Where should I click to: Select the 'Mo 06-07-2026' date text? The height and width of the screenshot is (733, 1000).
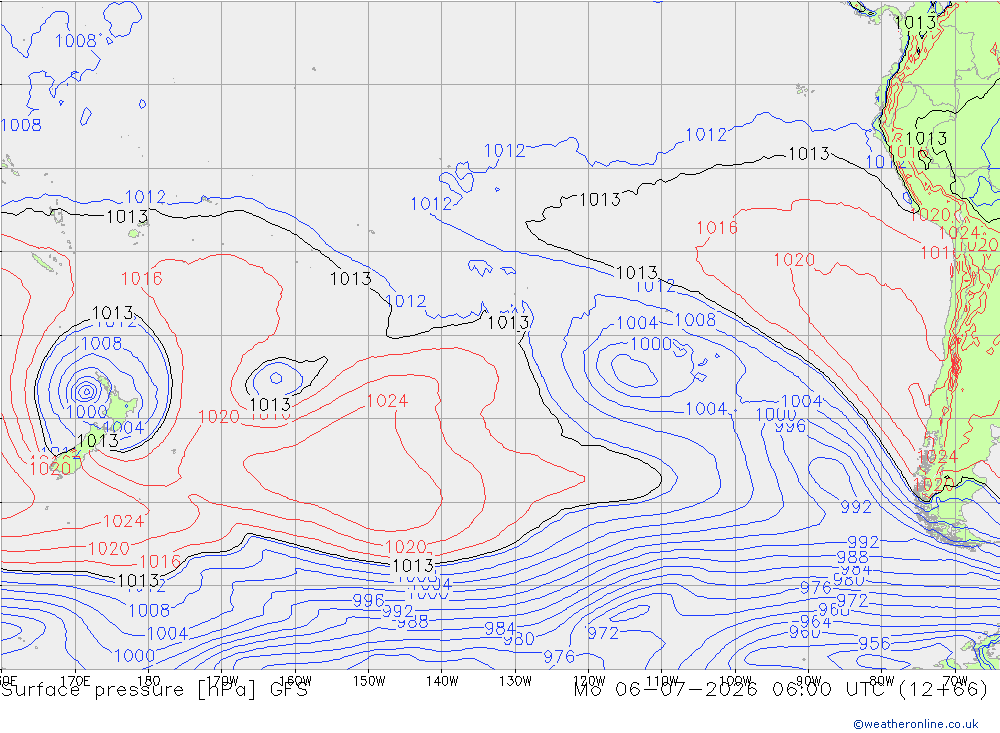665,690
